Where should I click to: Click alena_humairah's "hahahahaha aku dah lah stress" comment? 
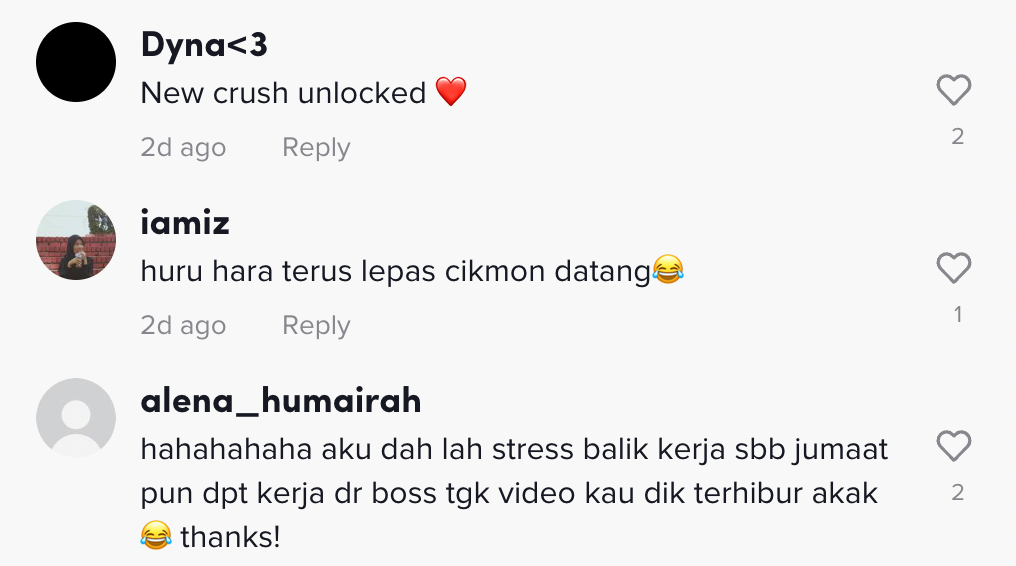[514, 493]
